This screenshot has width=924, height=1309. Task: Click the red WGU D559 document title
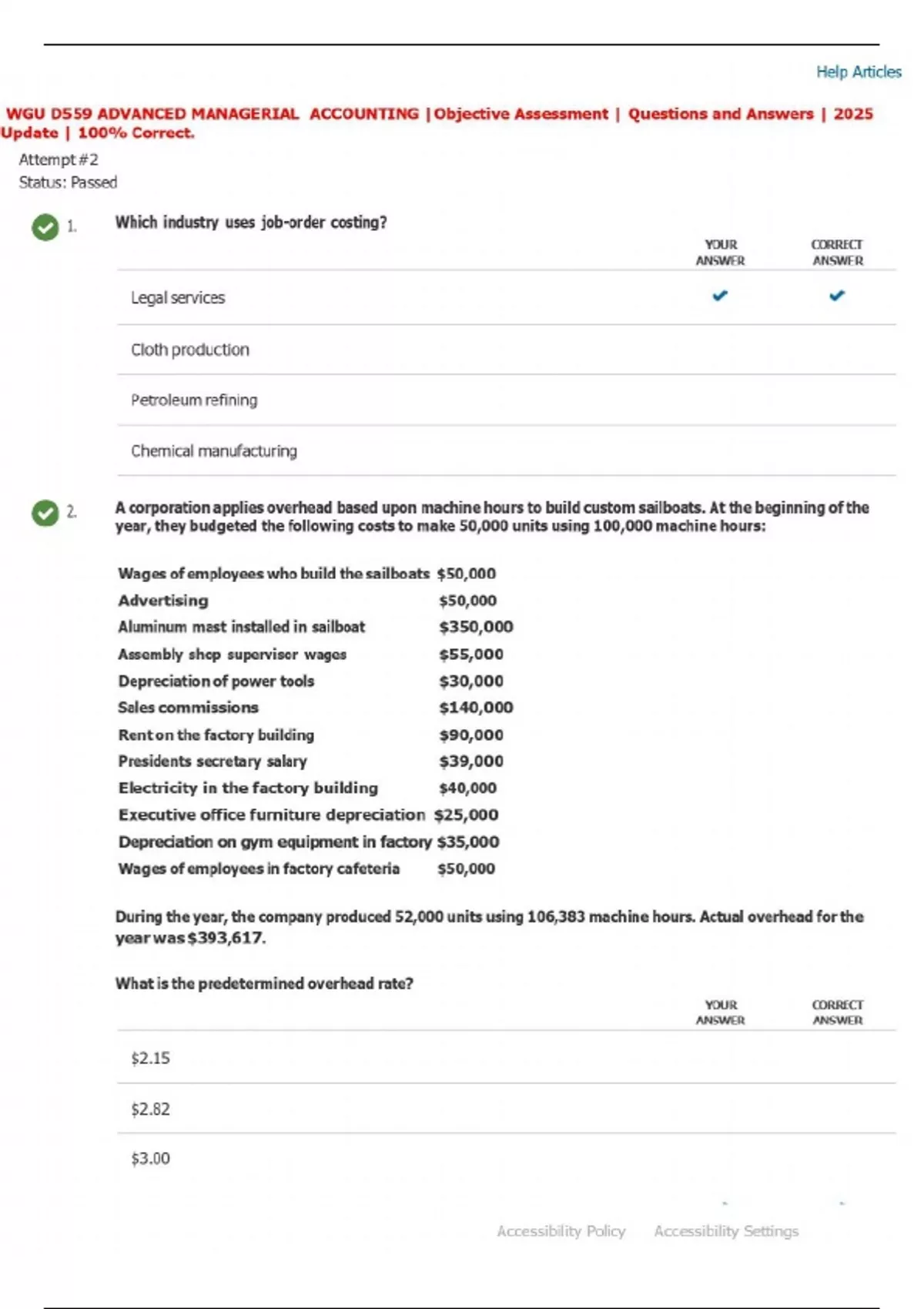coord(439,114)
